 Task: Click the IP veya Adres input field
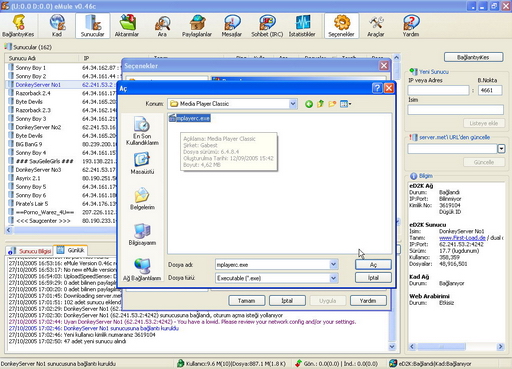coord(439,90)
